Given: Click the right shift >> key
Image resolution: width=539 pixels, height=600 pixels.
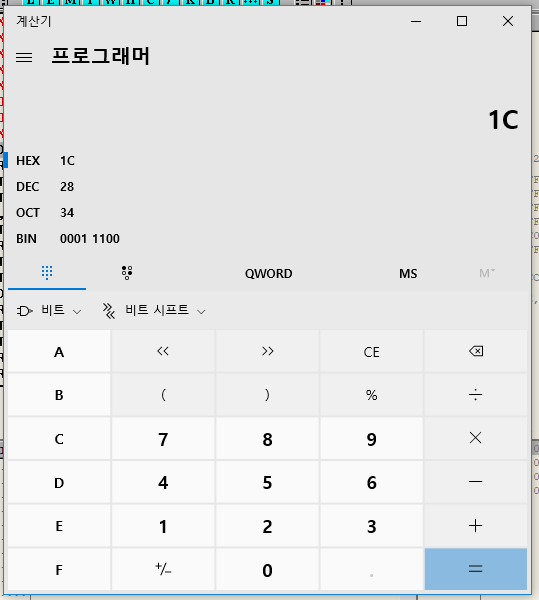Looking at the screenshot, I should 267,351.
